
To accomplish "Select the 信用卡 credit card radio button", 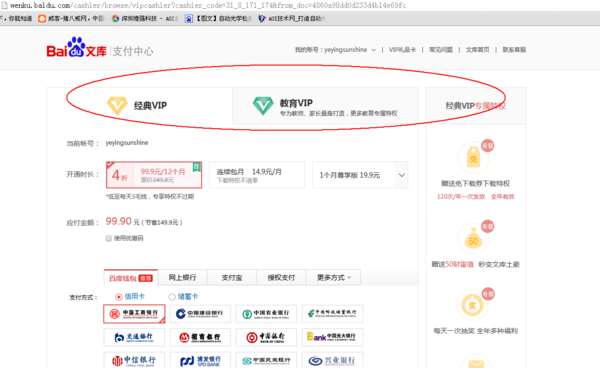I will coord(119,296).
